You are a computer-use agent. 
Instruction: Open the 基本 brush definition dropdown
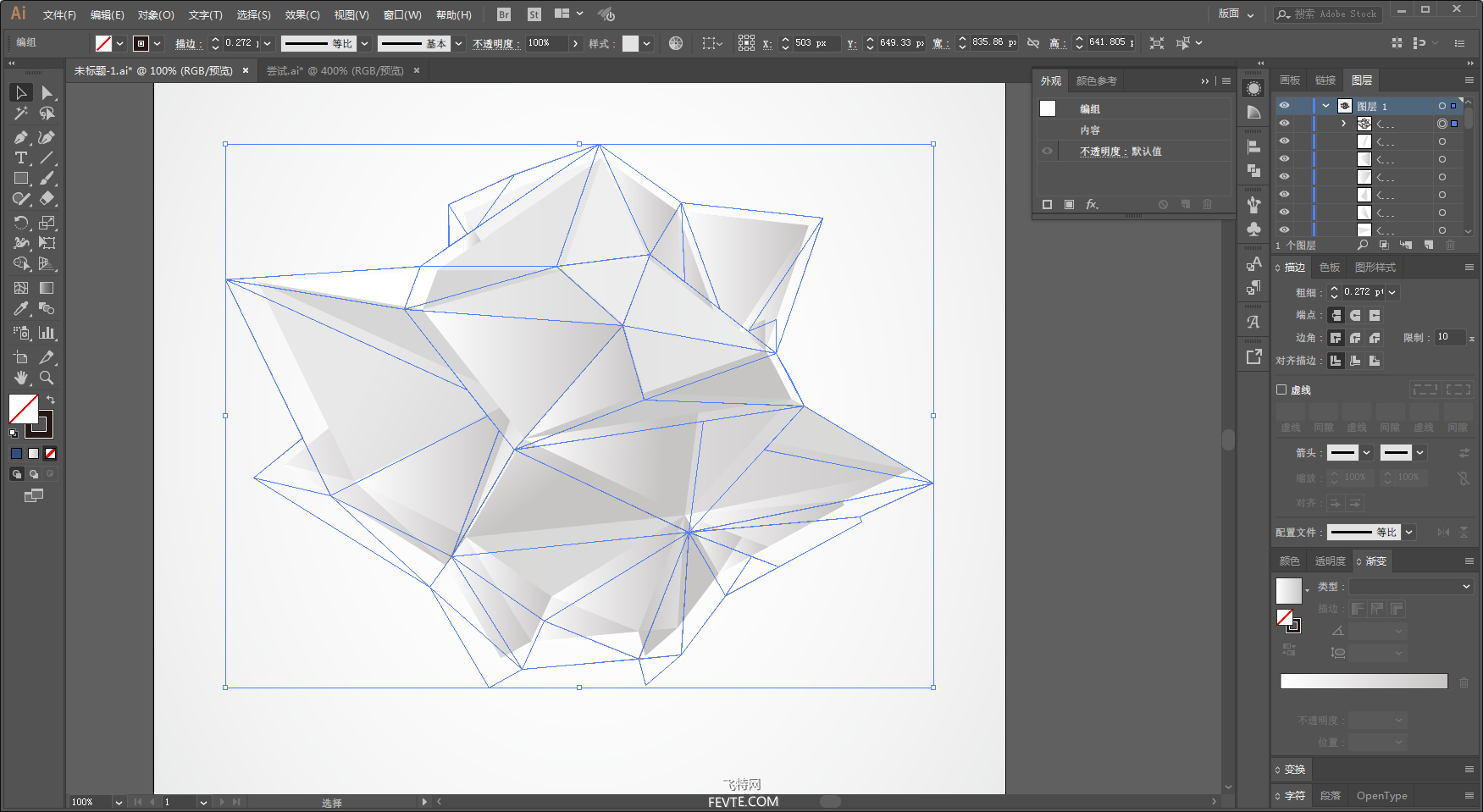coord(459,43)
